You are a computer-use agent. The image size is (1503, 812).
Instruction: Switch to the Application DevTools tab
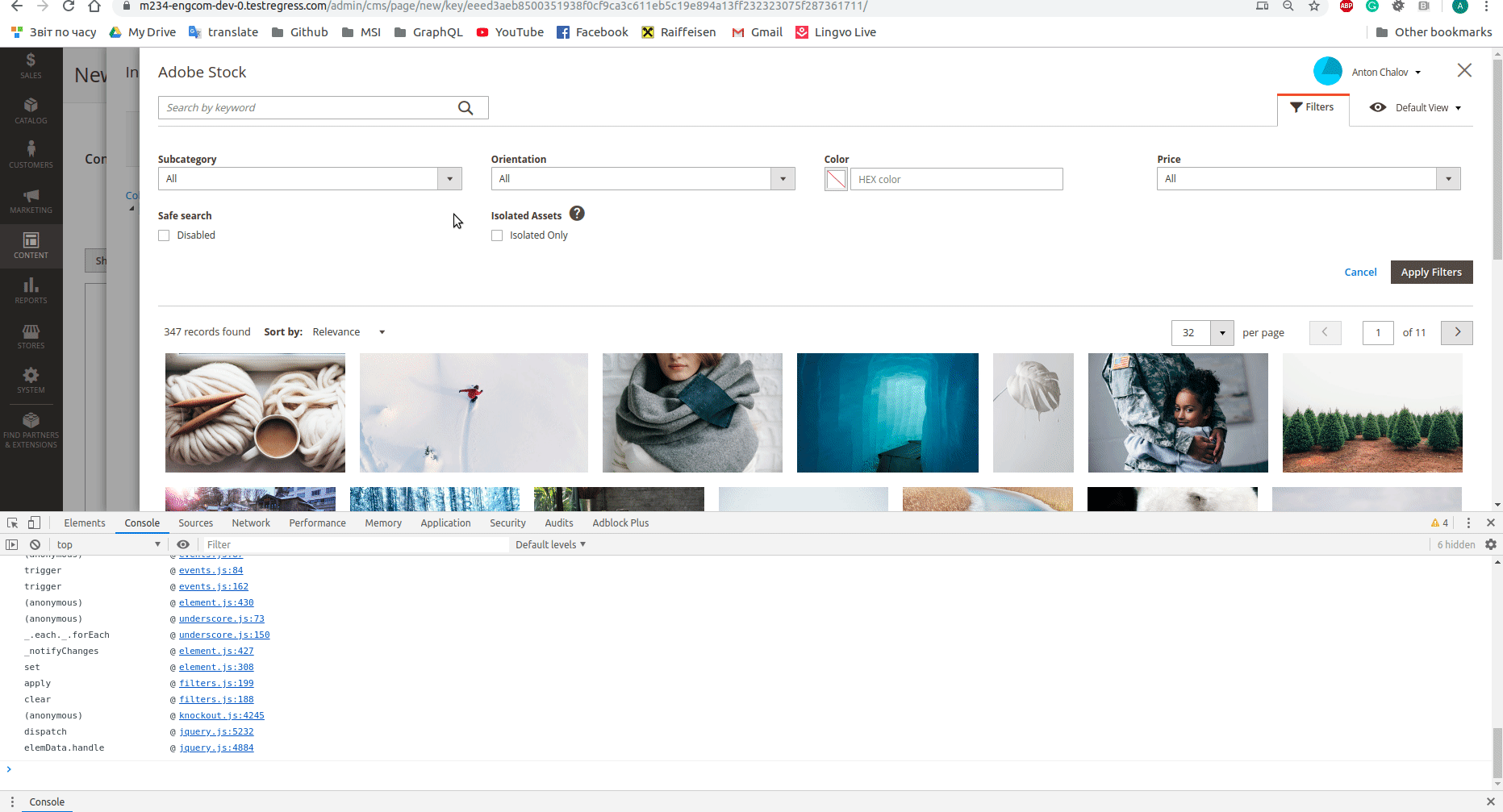click(445, 523)
